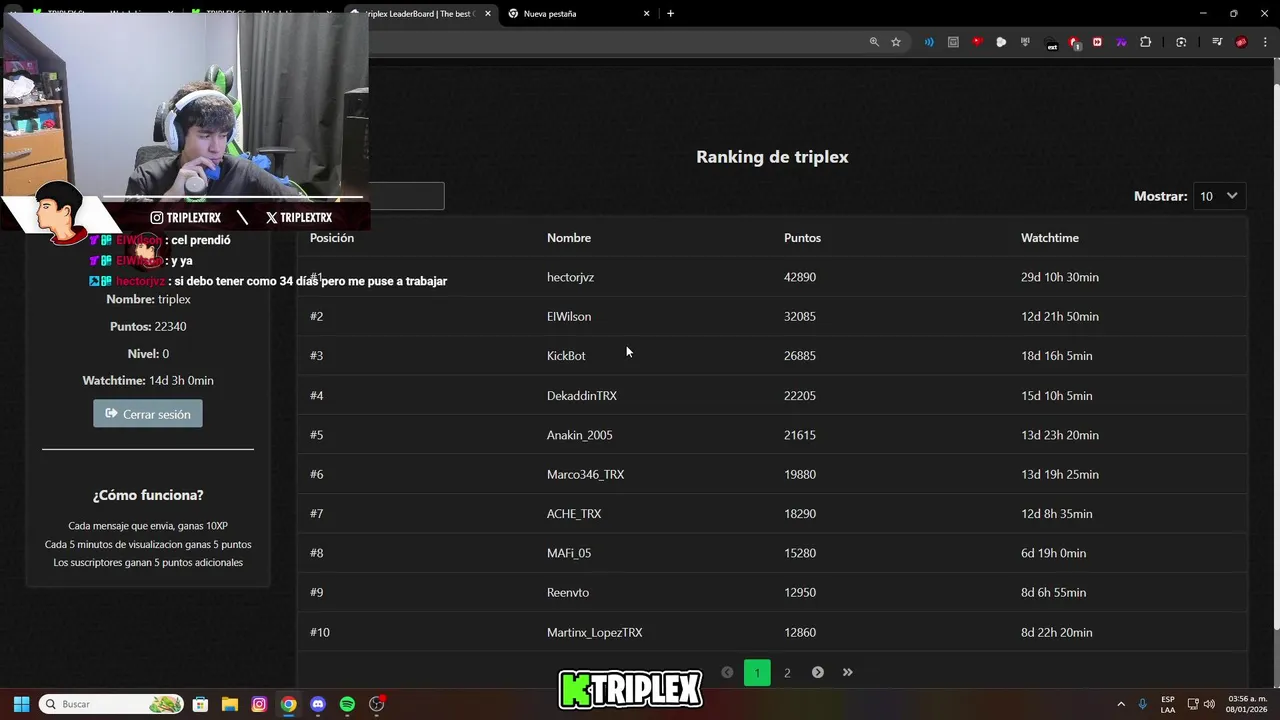Open the volume control in system tray
Image resolution: width=1280 pixels, height=720 pixels.
coord(1209,704)
